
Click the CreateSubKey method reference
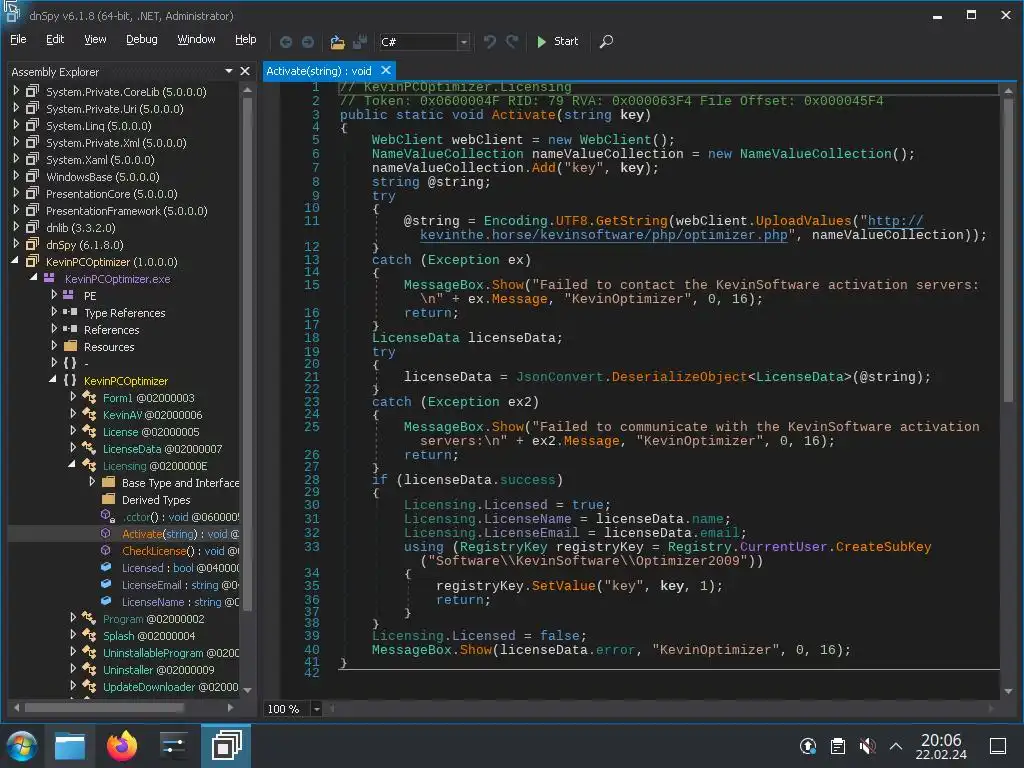tap(883, 547)
